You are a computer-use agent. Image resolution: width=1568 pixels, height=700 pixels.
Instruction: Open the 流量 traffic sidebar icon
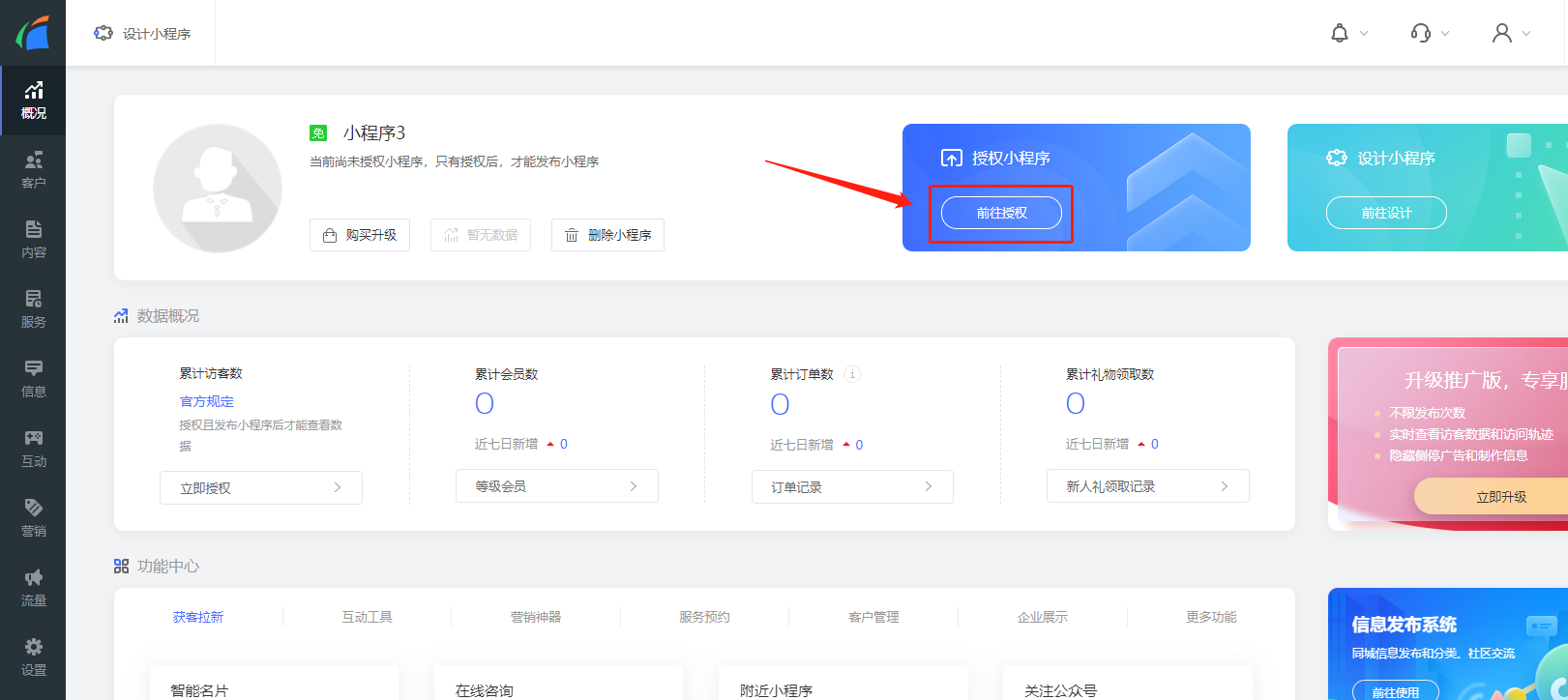click(x=33, y=588)
